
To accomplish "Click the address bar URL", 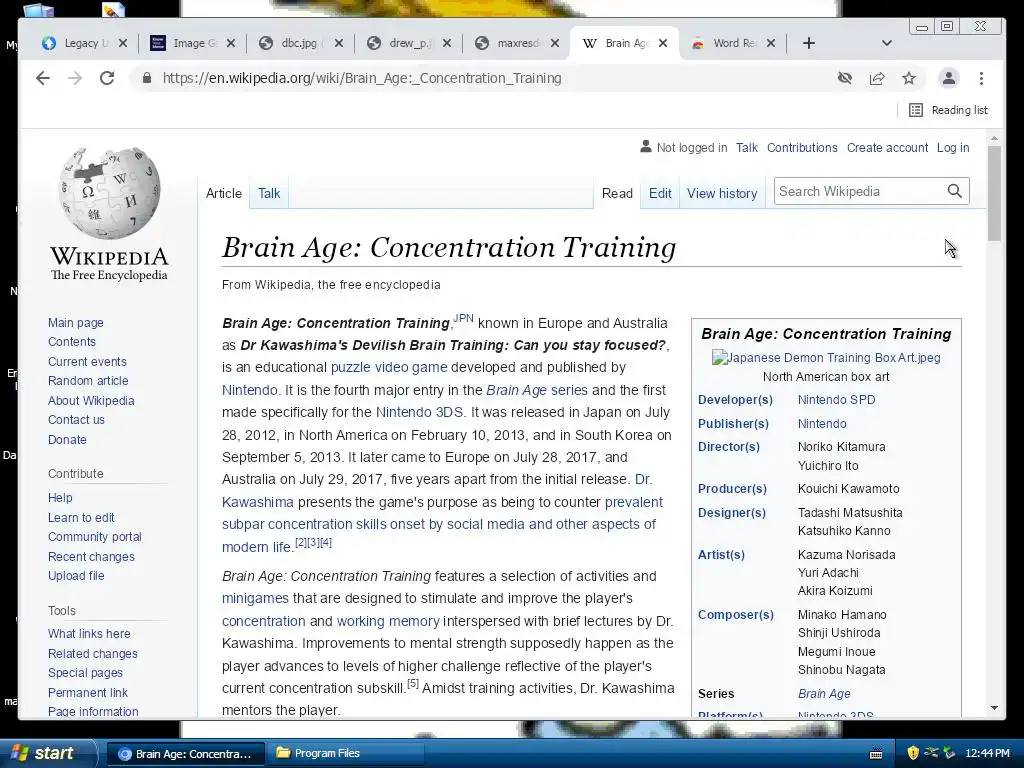I will (362, 78).
